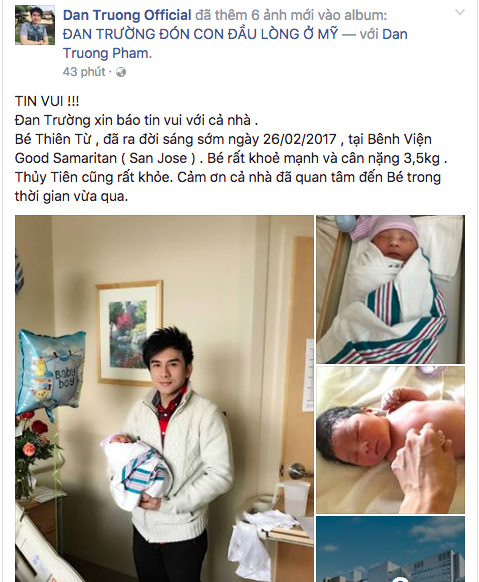This screenshot has height=582, width=479.
Task: Open the Dan Truong Official page link
Action: coord(127,15)
